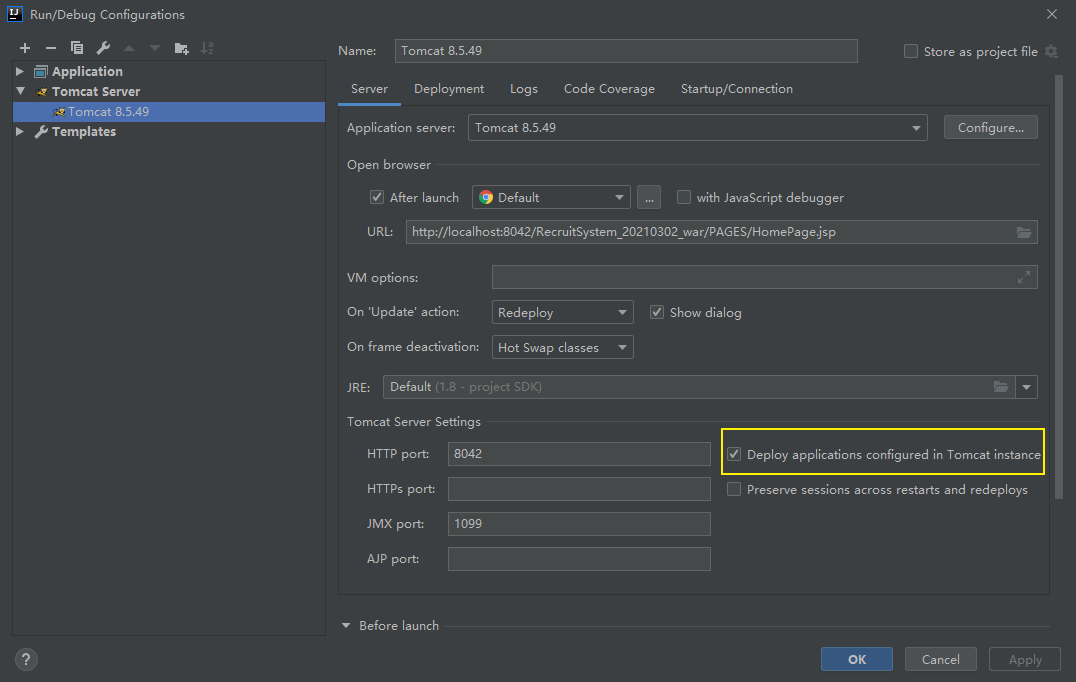Switch to the Deployment tab

tap(449, 89)
